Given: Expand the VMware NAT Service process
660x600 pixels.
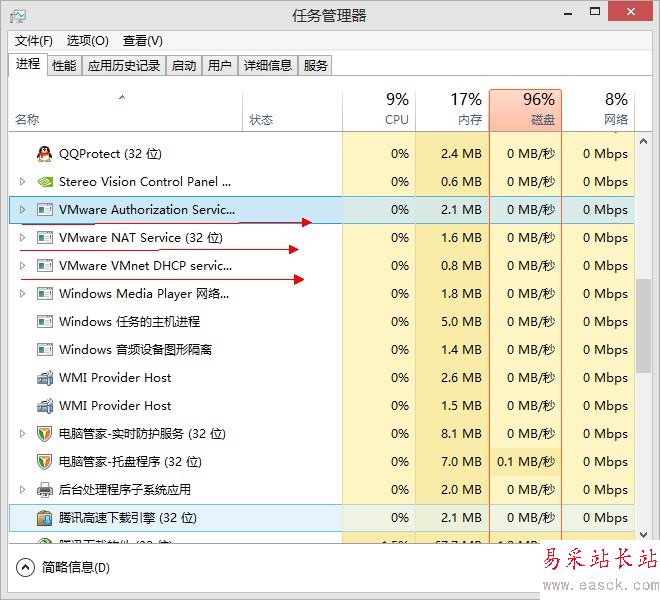Looking at the screenshot, I should tap(23, 237).
